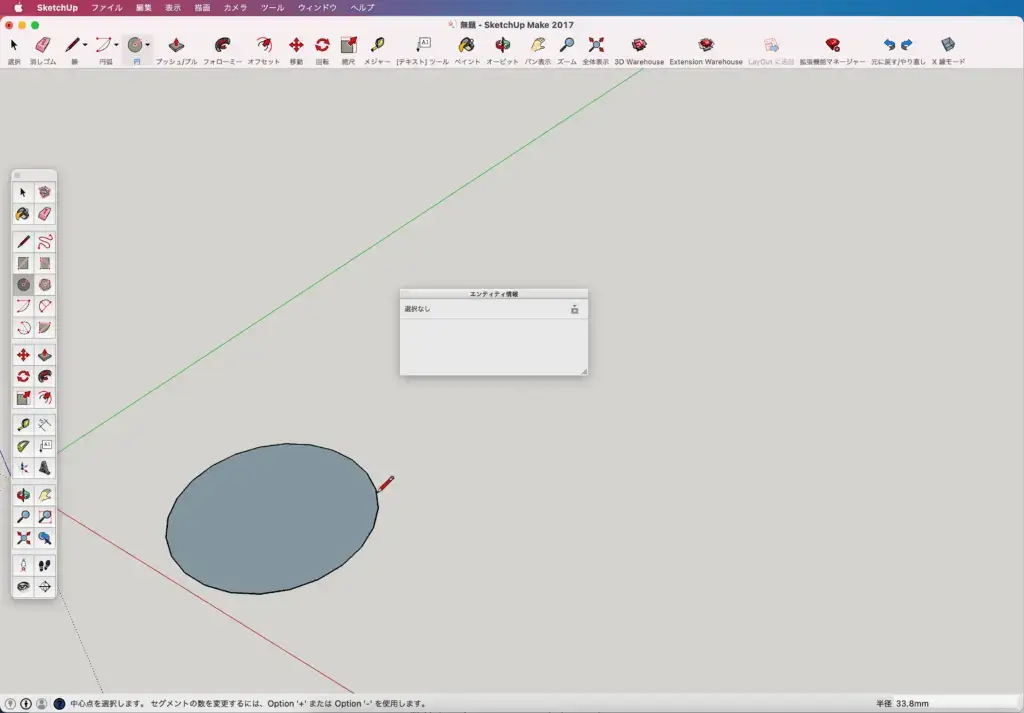Click the blue undo arrow

point(889,44)
